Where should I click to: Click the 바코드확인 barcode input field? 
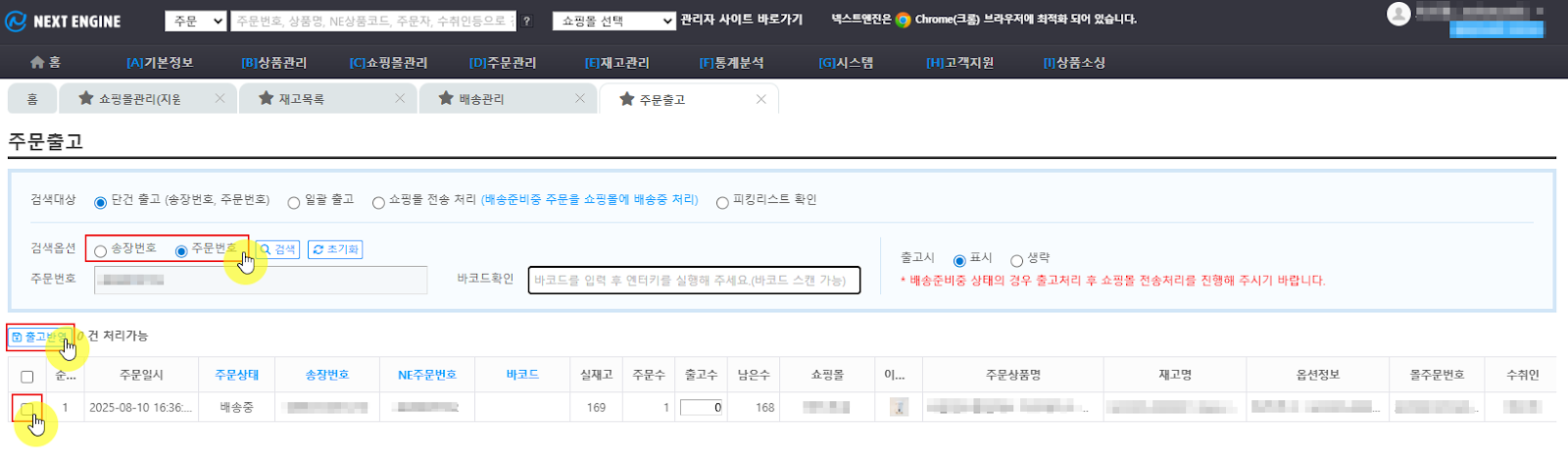pos(694,281)
